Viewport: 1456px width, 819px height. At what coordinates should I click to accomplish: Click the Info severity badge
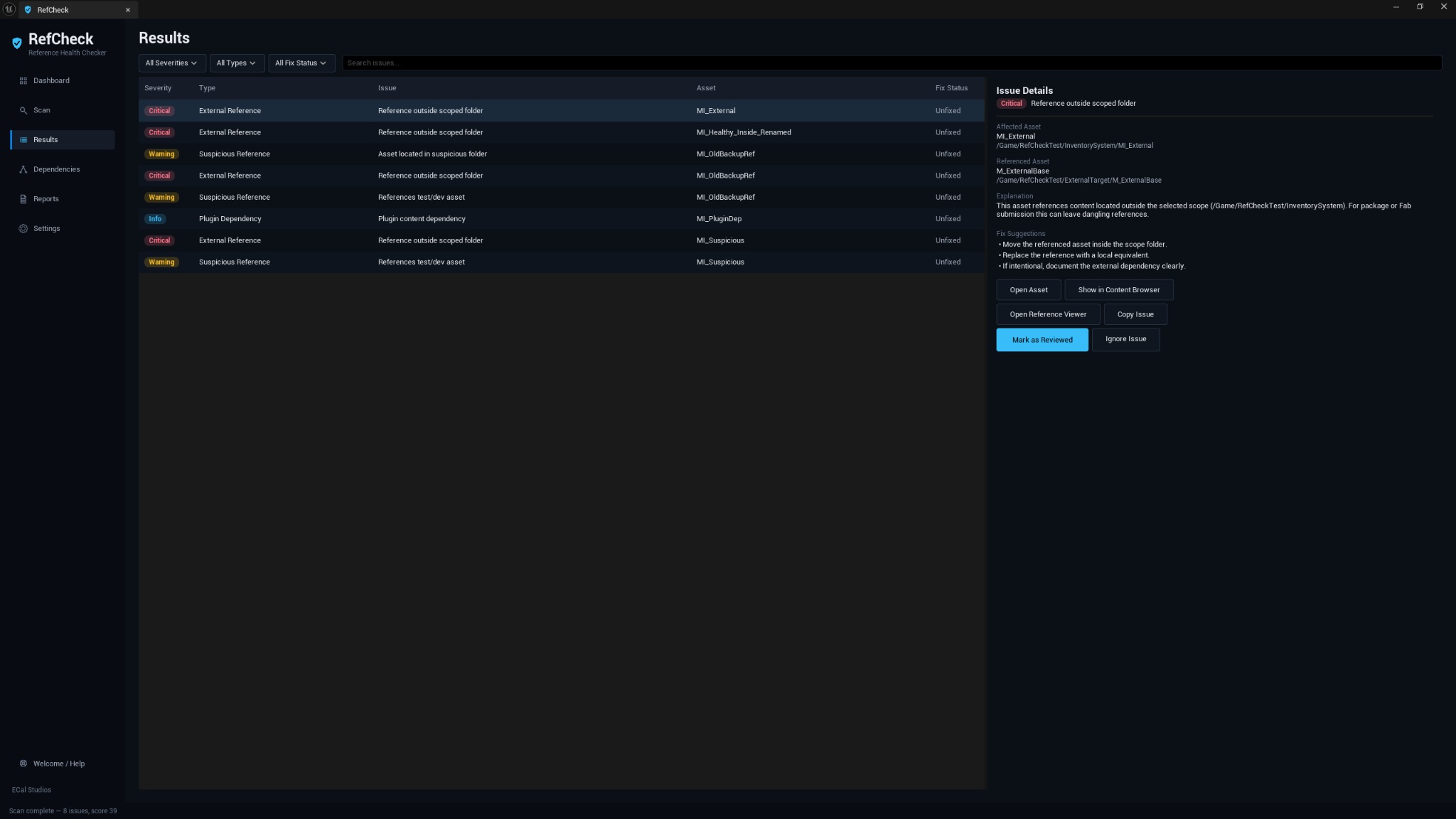click(x=155, y=219)
